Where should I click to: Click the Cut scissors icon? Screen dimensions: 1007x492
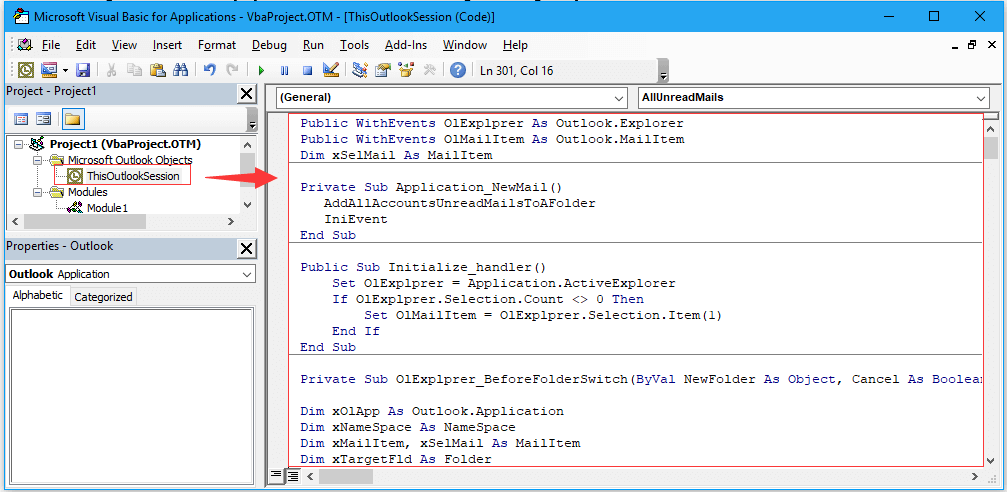[111, 70]
